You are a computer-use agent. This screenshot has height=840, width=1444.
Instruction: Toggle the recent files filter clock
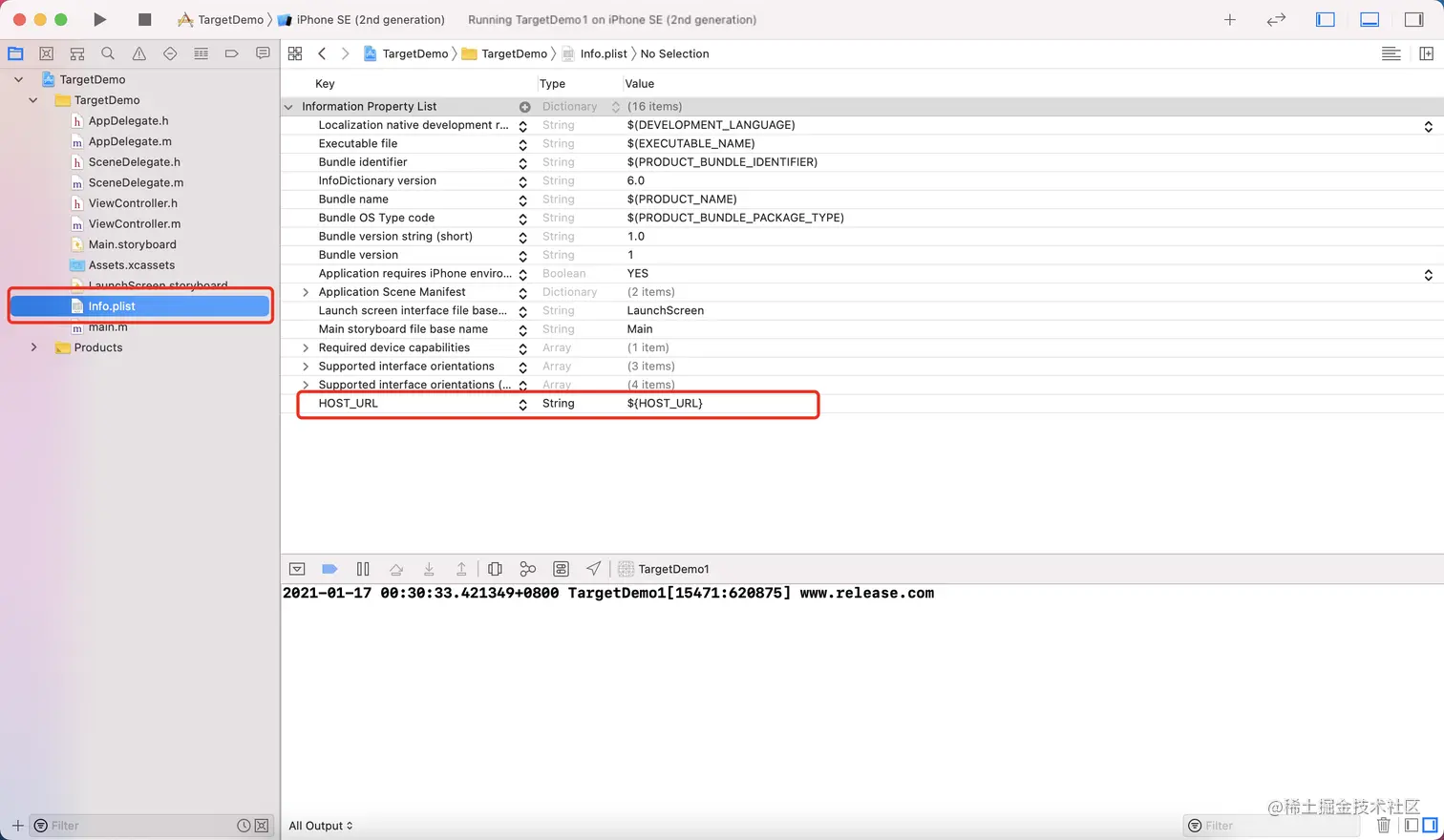click(244, 826)
